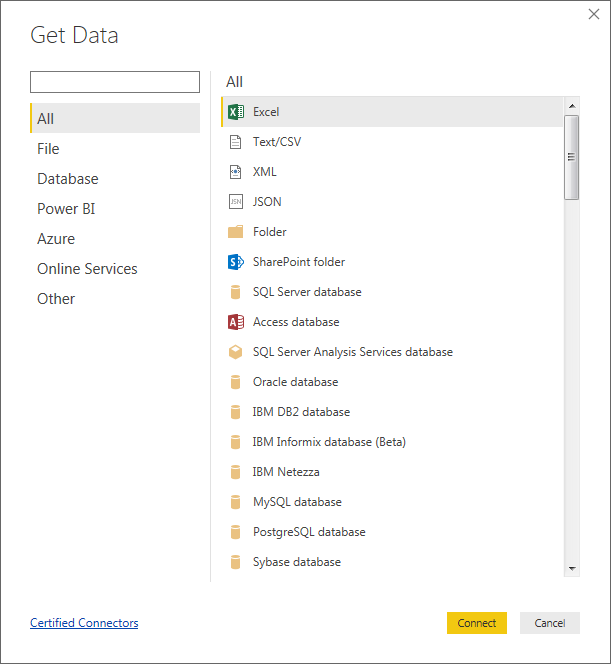611x664 pixels.
Task: Select Sybase database label
Action: (x=297, y=562)
